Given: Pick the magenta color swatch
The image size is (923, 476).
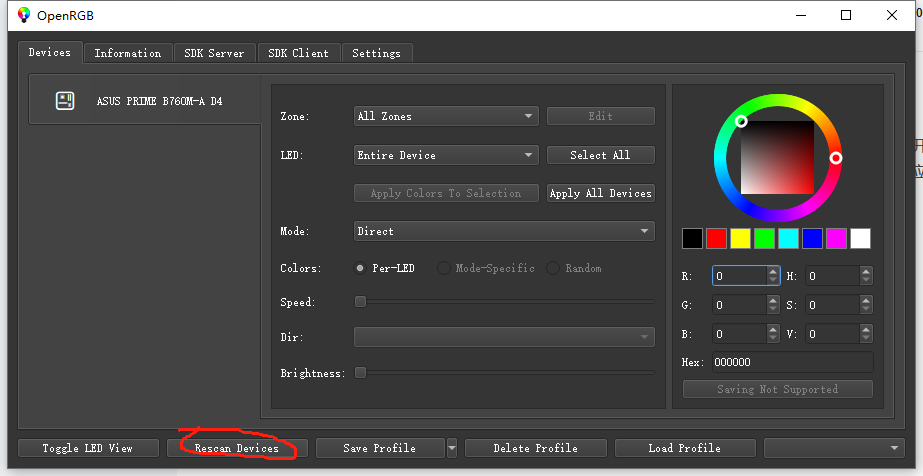Looking at the screenshot, I should point(836,238).
